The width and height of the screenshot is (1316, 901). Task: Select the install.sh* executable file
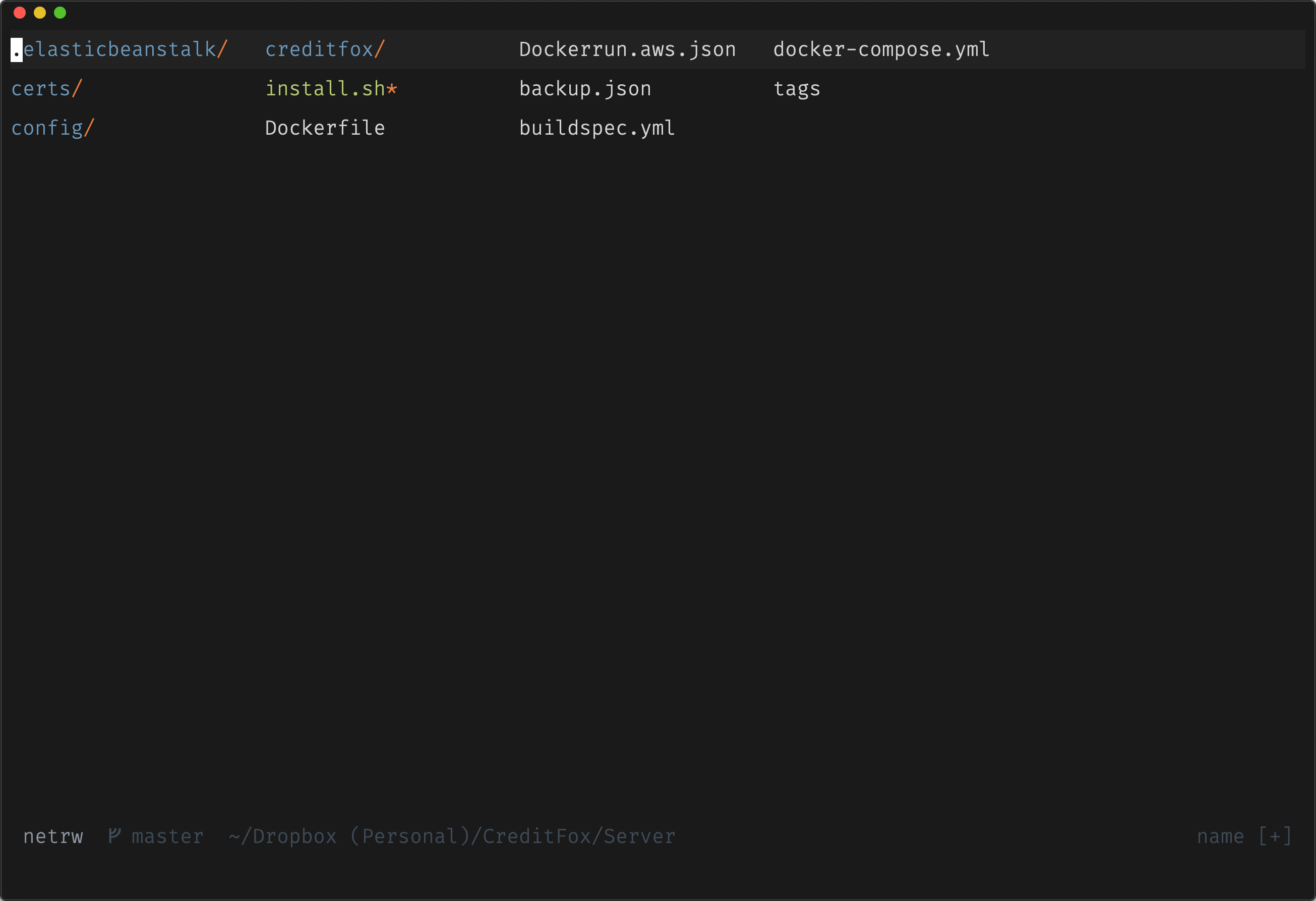coord(331,88)
